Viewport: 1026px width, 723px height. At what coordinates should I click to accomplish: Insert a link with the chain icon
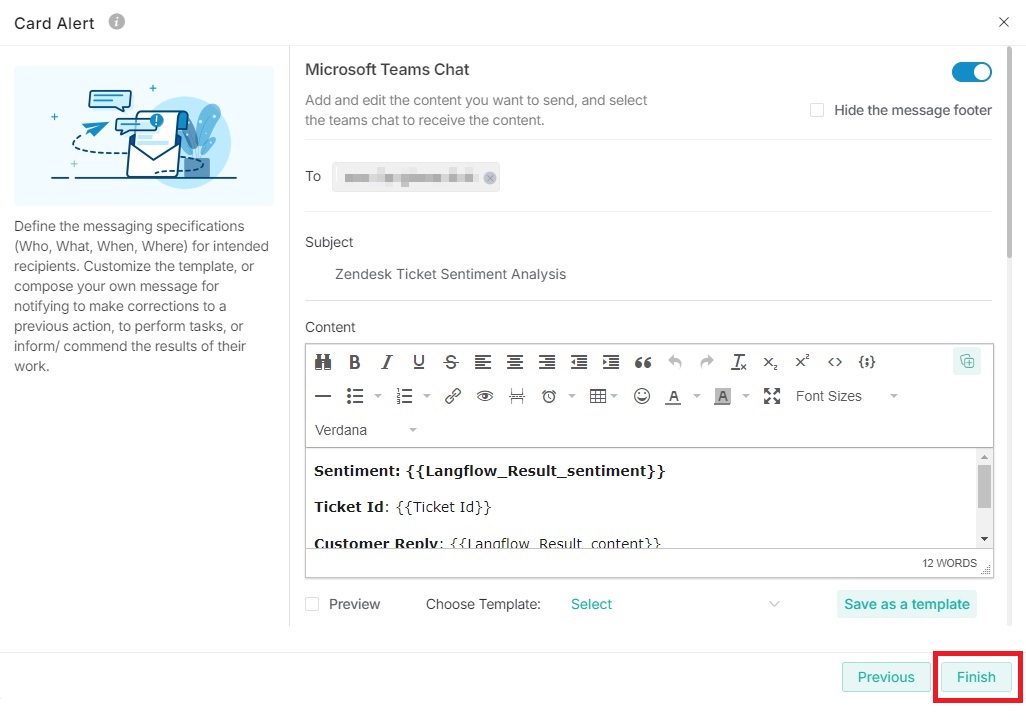[x=453, y=396]
